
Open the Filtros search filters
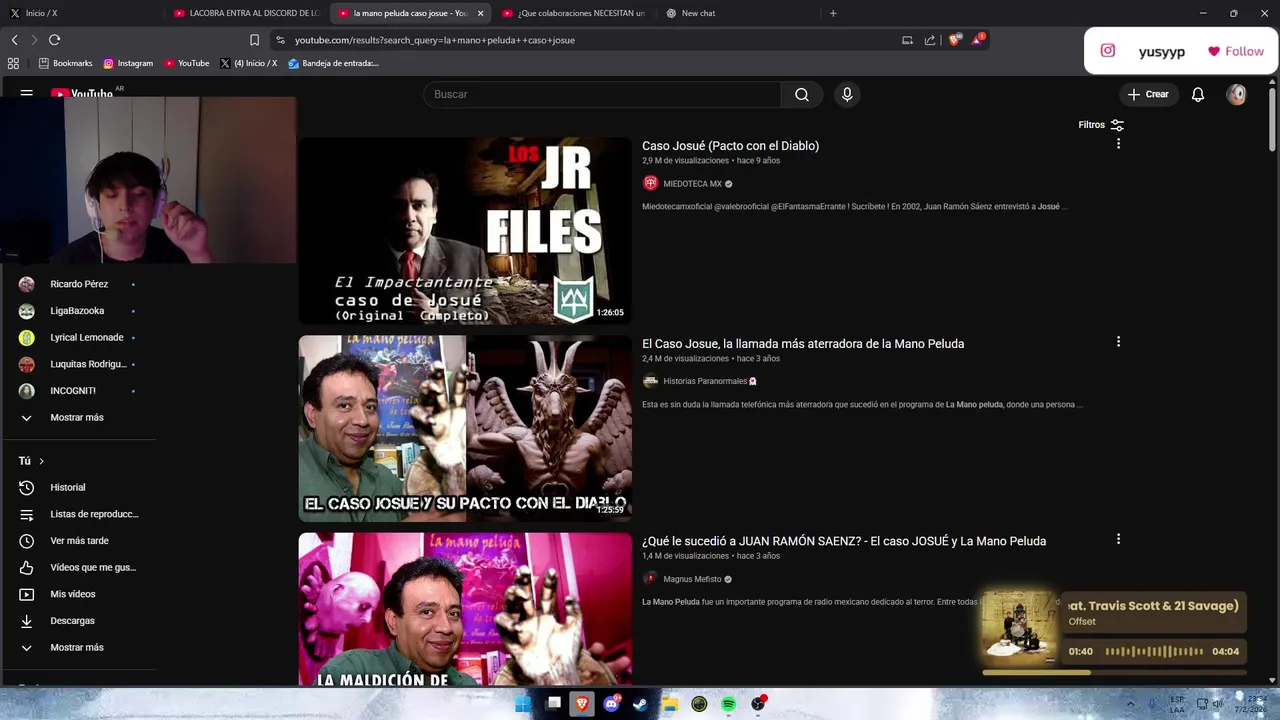1101,125
